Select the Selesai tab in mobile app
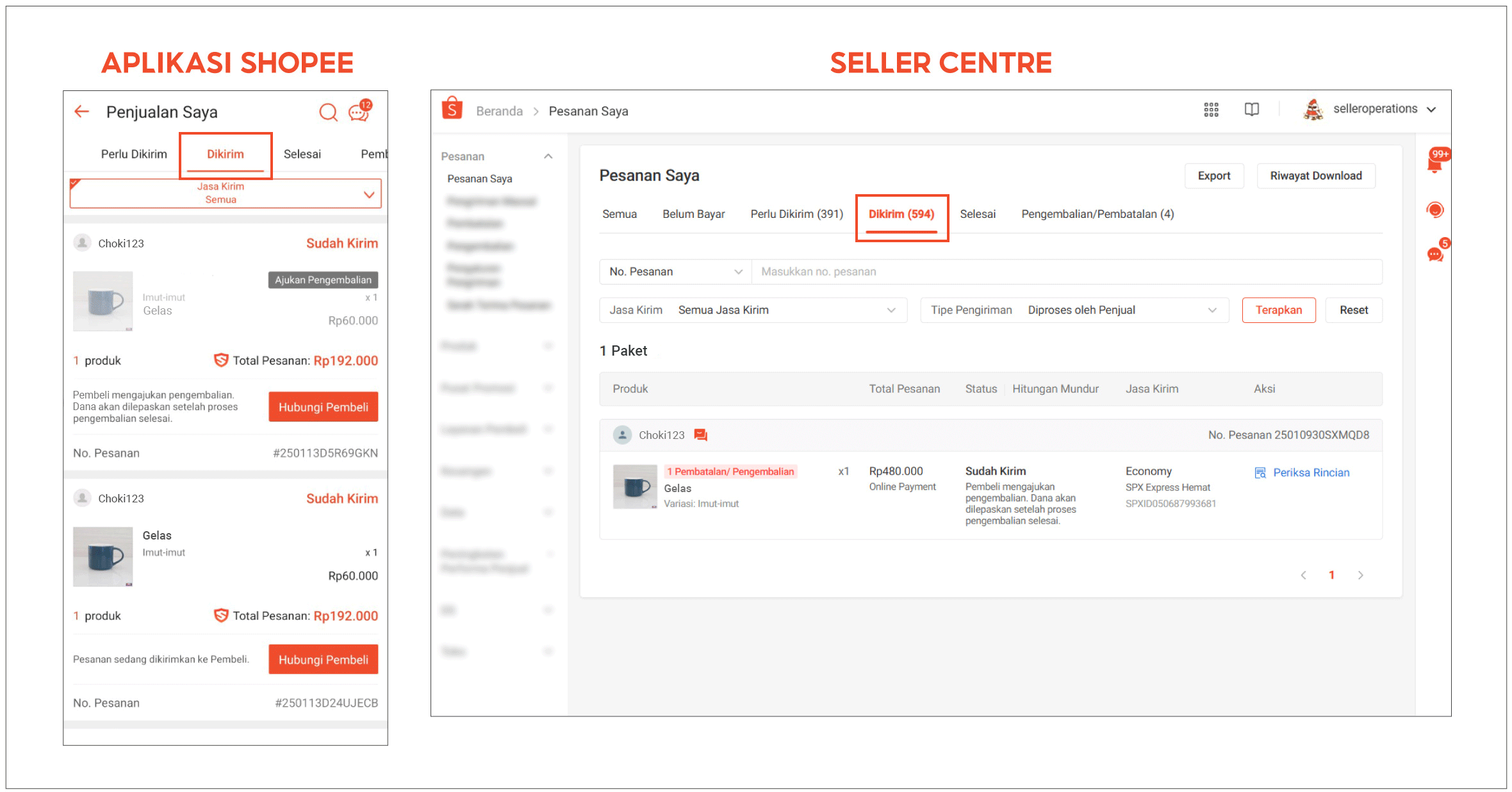 pyautogui.click(x=302, y=154)
